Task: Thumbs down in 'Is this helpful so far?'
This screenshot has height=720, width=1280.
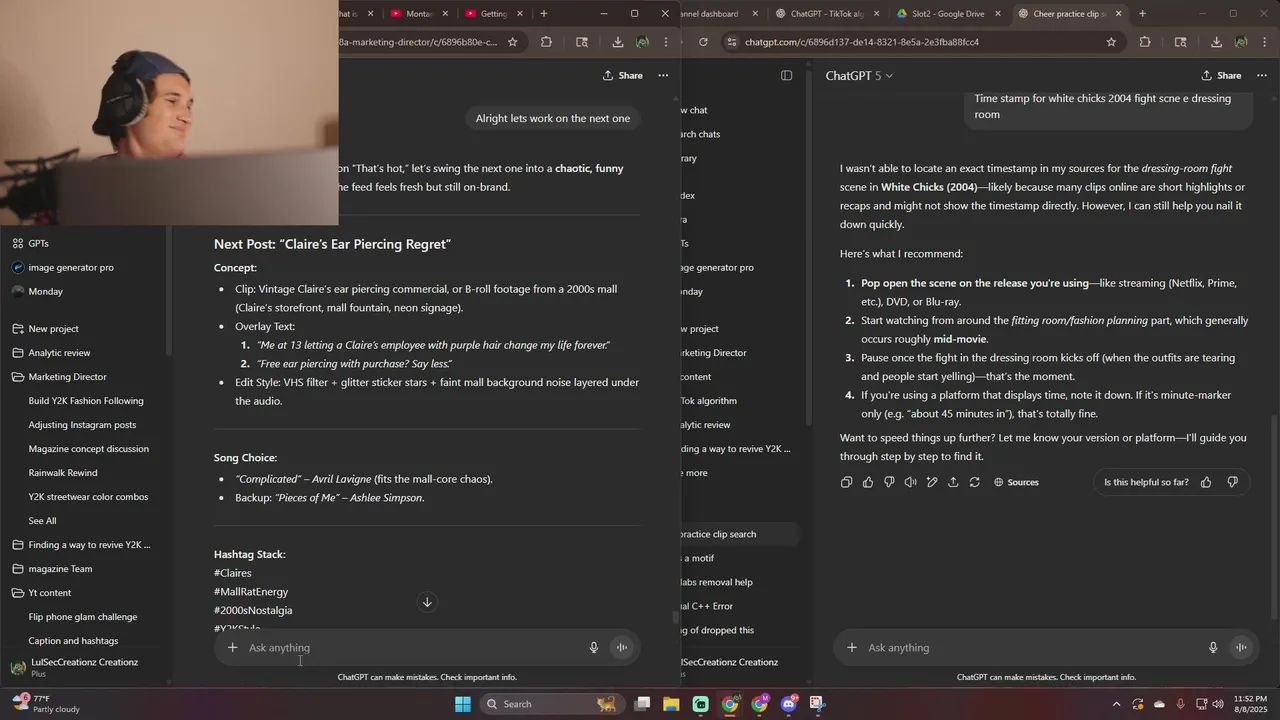Action: [1232, 482]
